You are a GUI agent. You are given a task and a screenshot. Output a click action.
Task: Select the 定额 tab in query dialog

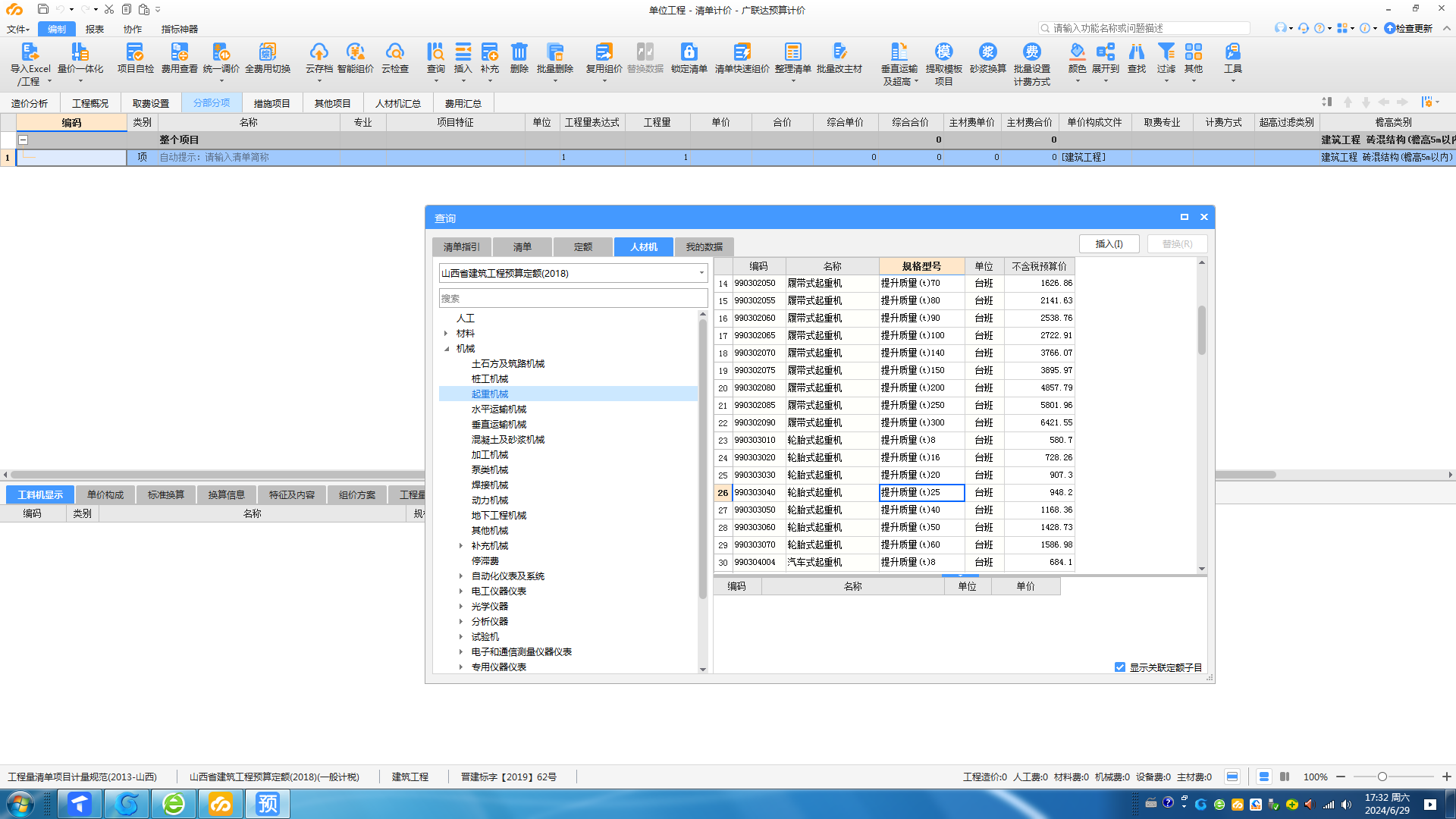[582, 246]
